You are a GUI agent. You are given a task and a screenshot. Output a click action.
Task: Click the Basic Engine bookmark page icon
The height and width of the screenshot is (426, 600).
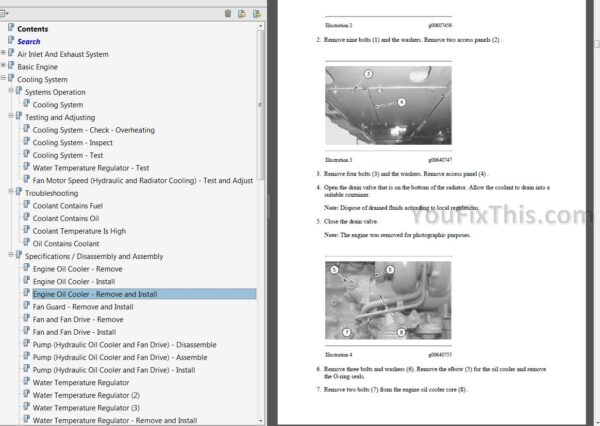pos(11,66)
